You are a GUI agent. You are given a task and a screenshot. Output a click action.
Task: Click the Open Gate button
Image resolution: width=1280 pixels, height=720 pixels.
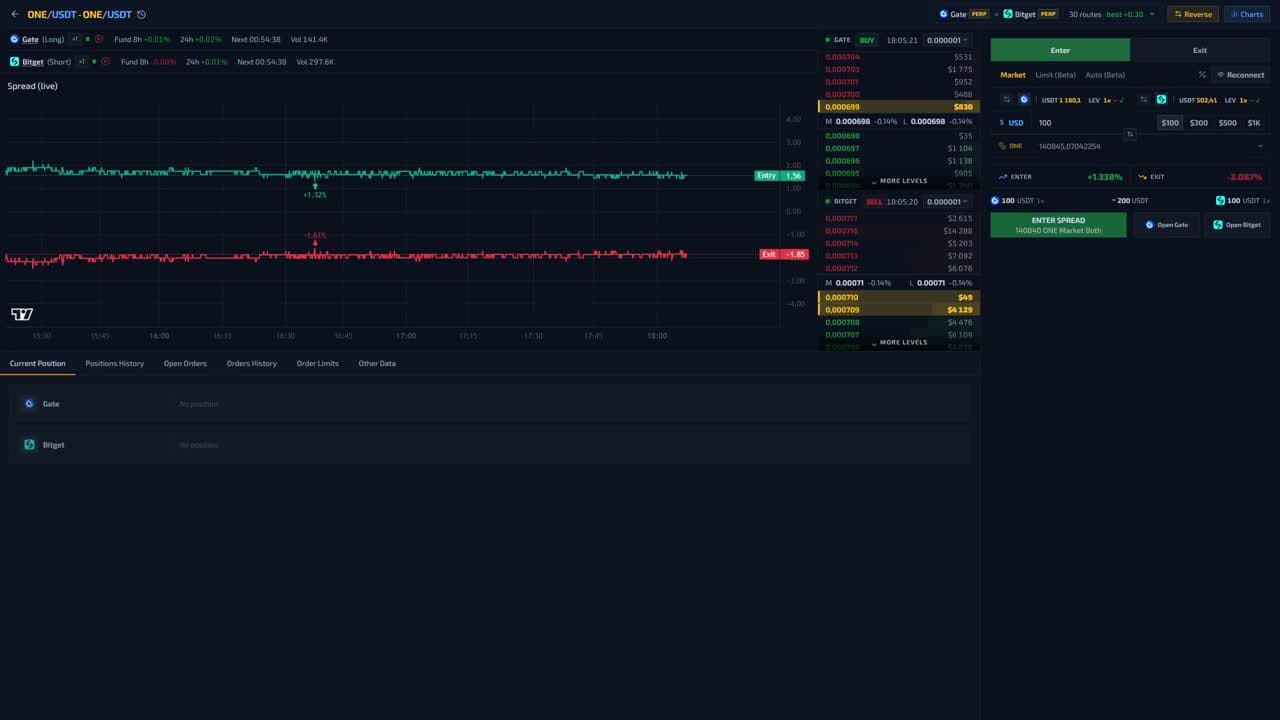coord(1166,225)
